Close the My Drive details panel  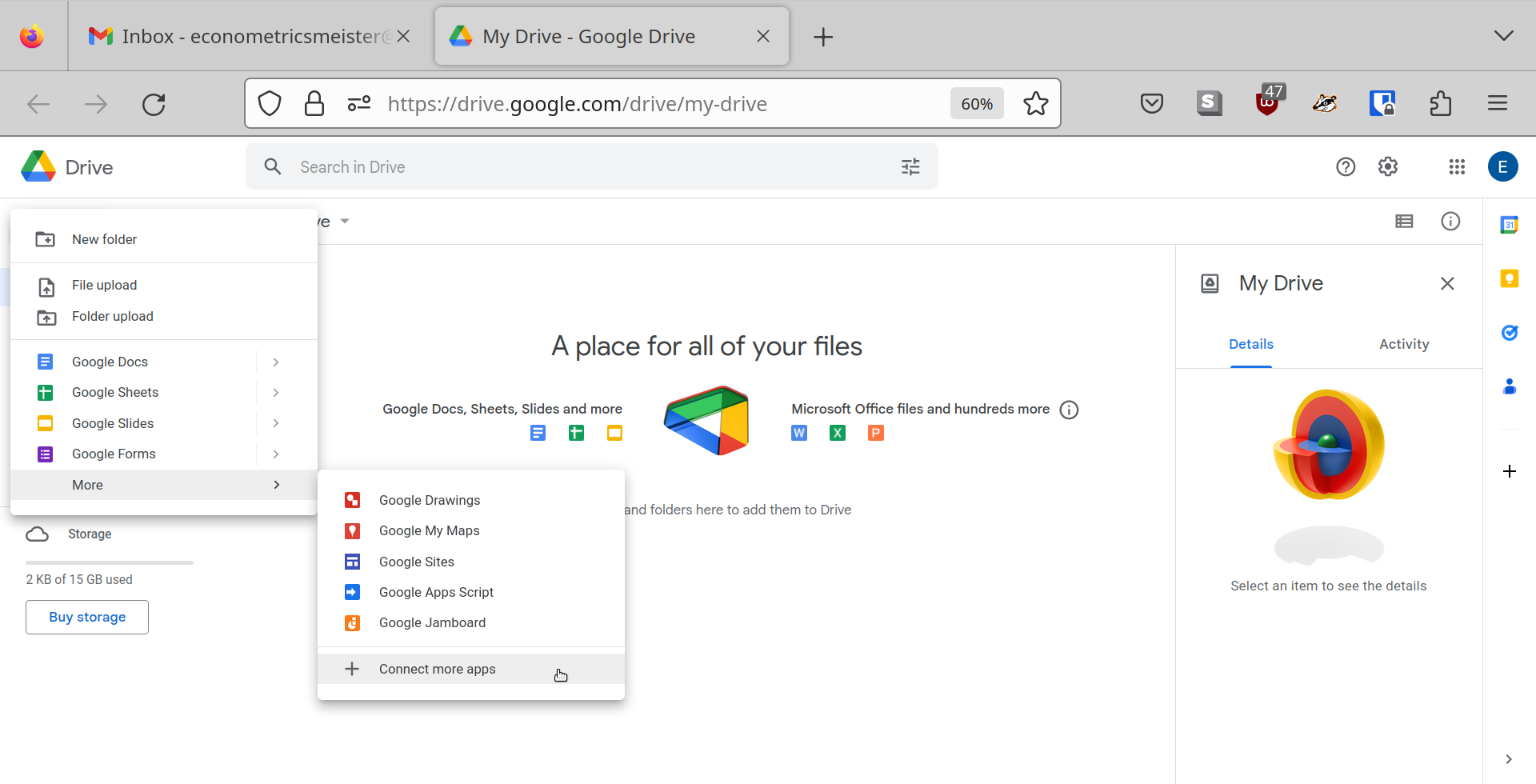[1447, 283]
